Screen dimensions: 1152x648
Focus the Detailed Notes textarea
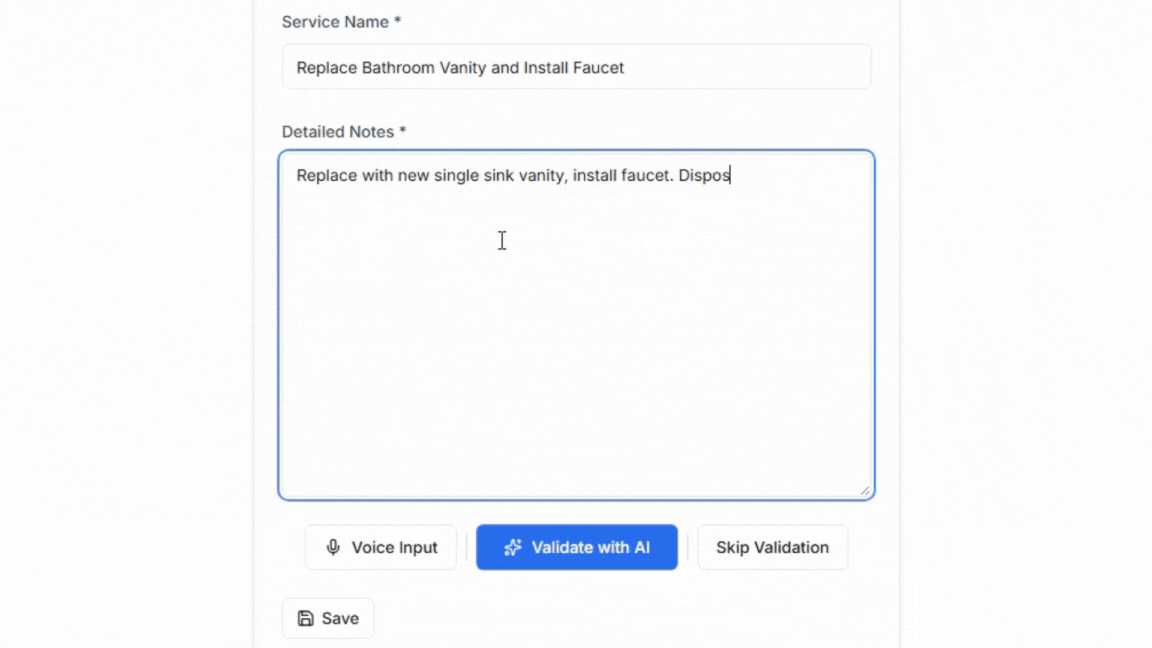pos(576,320)
